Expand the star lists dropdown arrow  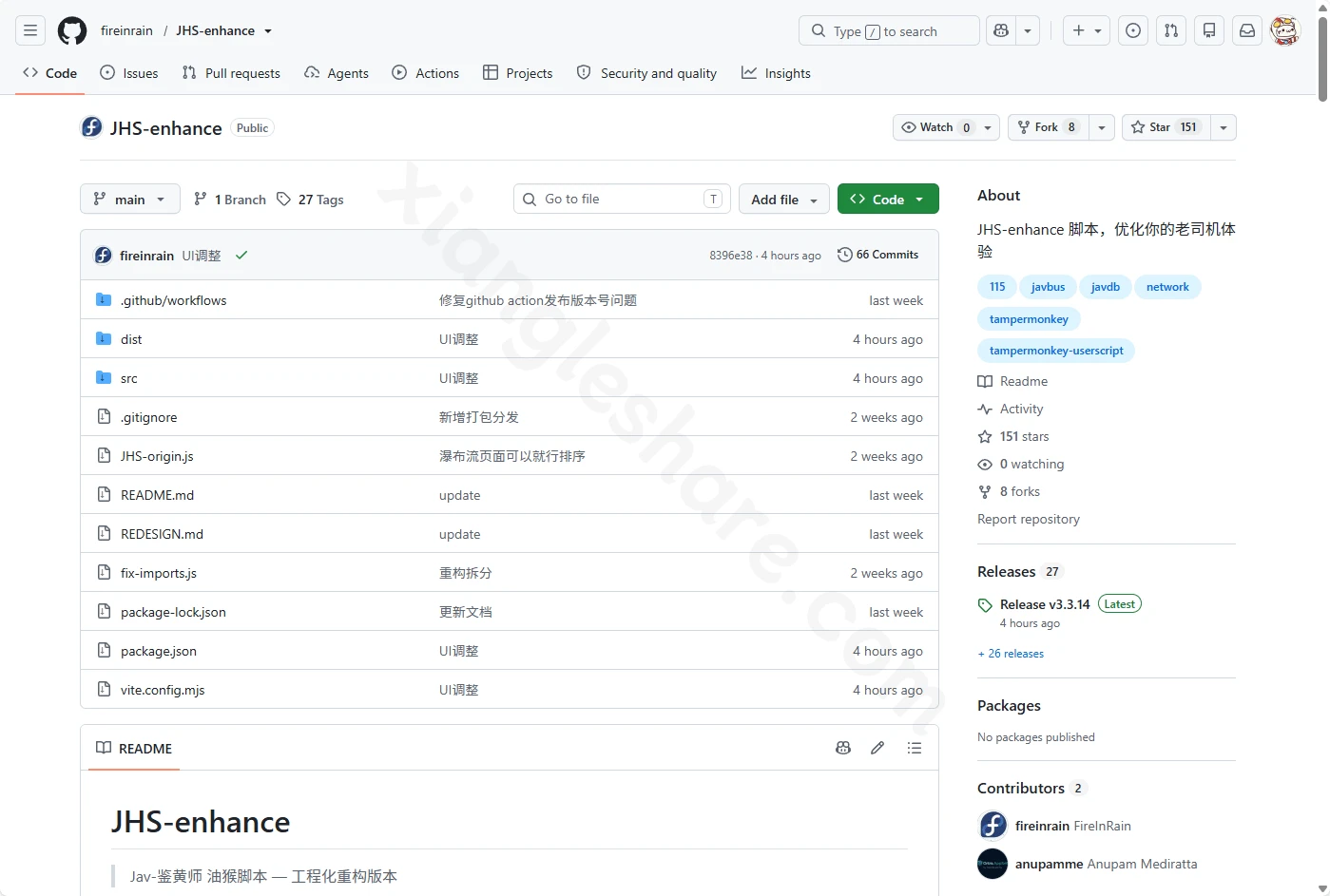pos(1224,127)
